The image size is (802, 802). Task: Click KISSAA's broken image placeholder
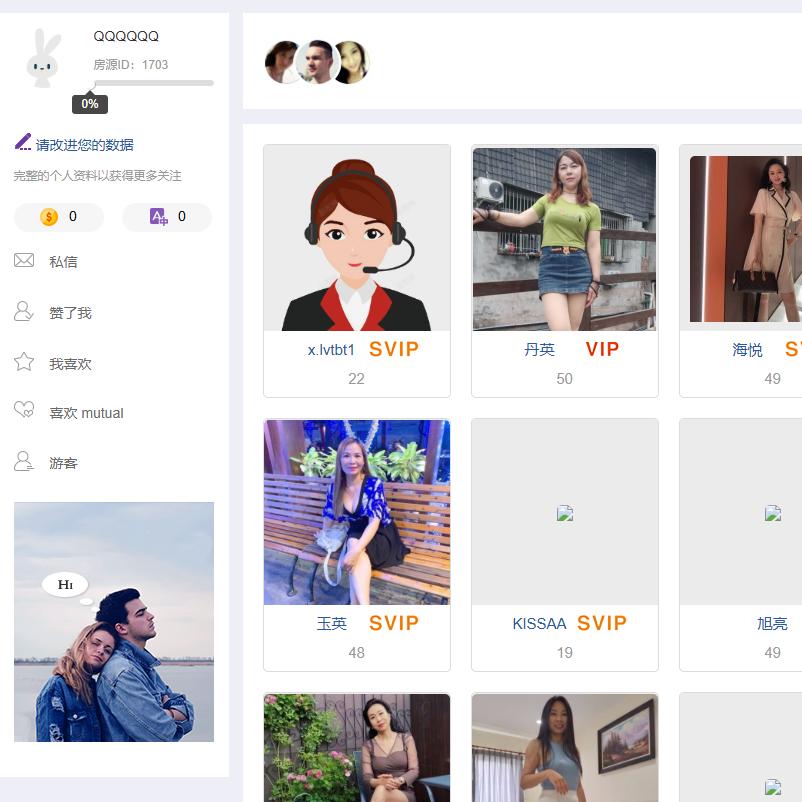(x=565, y=513)
